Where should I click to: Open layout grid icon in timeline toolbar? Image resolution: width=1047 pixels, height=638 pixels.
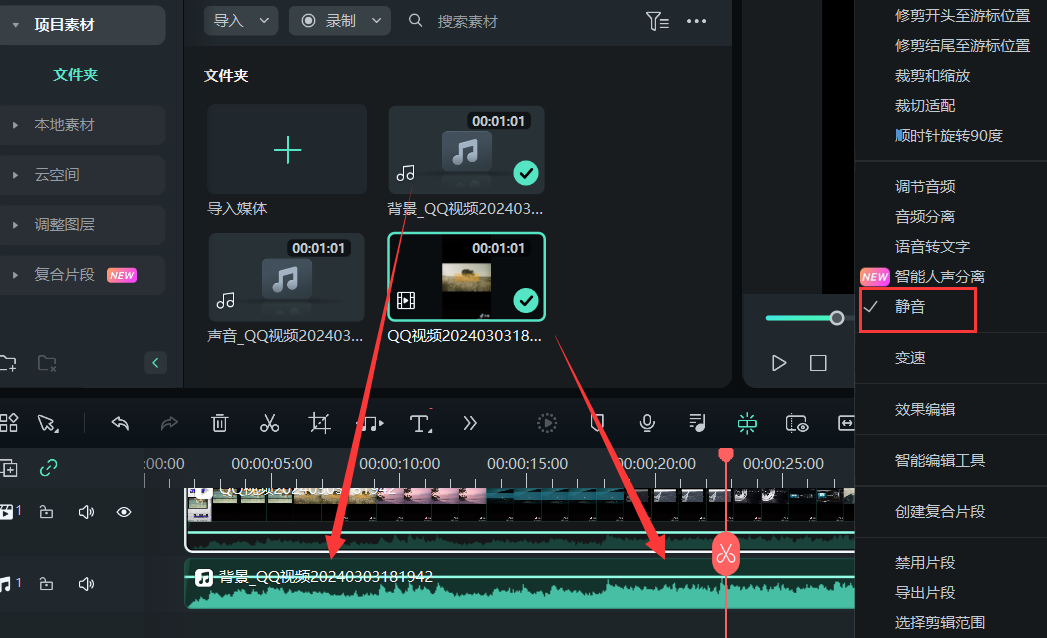[9, 423]
